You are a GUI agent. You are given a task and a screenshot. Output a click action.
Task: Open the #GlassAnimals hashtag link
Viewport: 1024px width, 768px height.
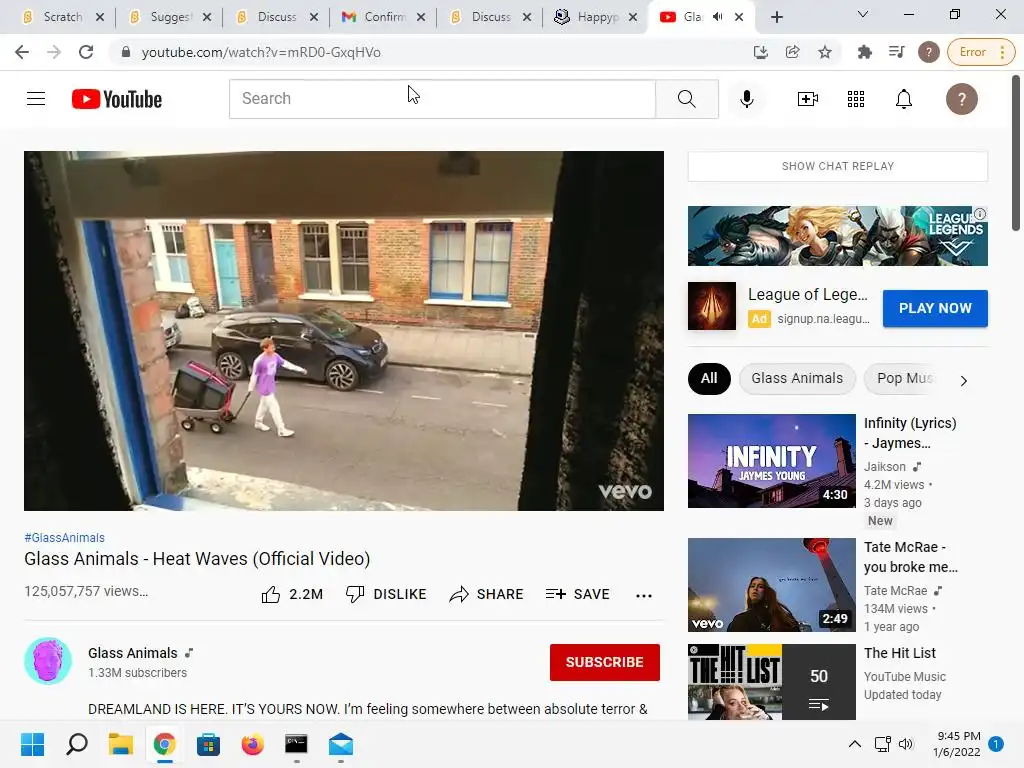64,538
